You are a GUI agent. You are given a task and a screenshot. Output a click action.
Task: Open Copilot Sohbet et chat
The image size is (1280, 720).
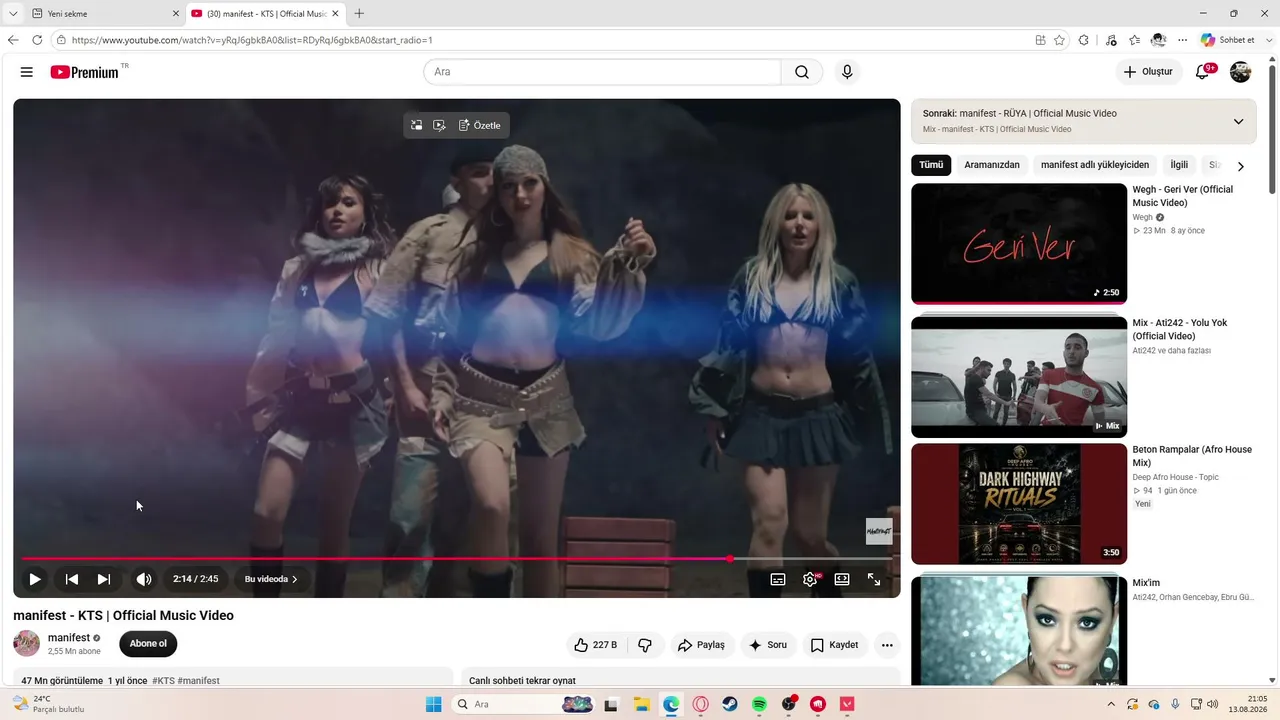pyautogui.click(x=1228, y=40)
